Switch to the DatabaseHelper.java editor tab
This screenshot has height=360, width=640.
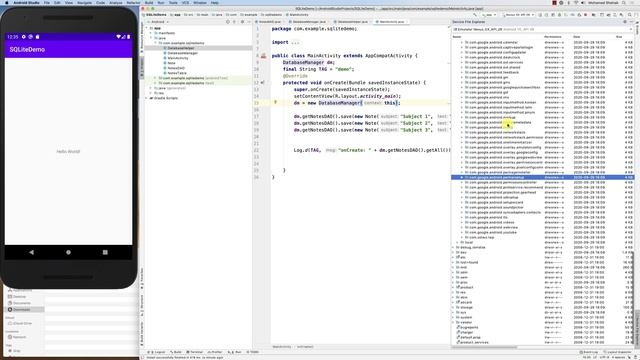(x=353, y=22)
